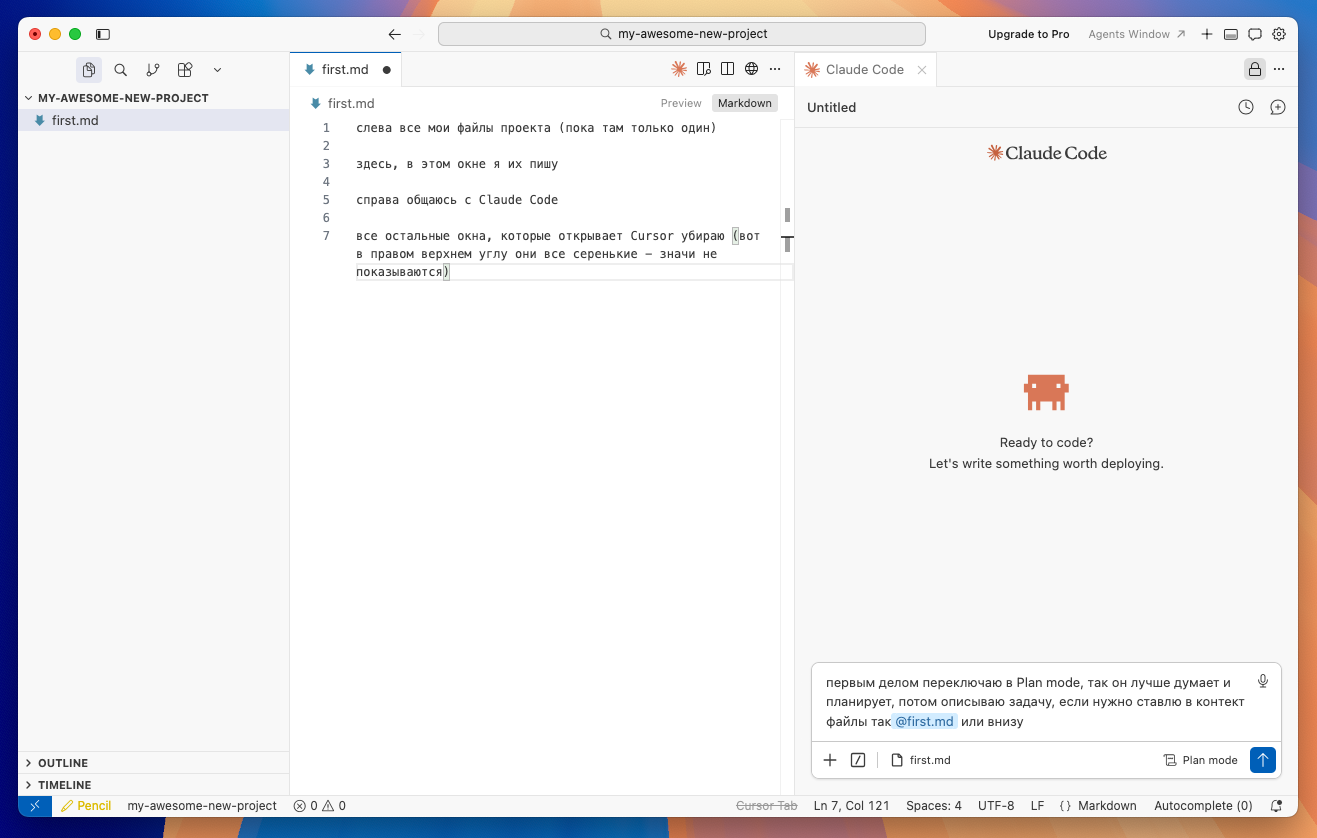Expand additional sidebar views chevron
Screen dimensions: 1317x838
coord(217,70)
